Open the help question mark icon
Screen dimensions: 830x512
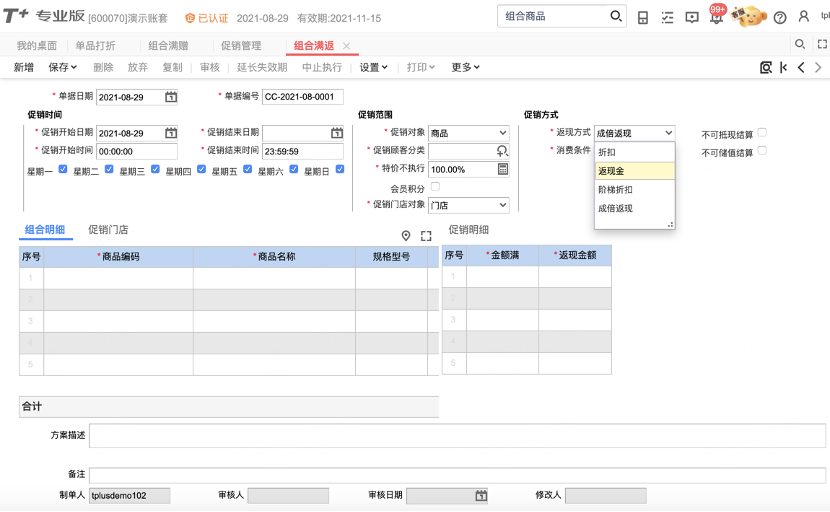(780, 17)
